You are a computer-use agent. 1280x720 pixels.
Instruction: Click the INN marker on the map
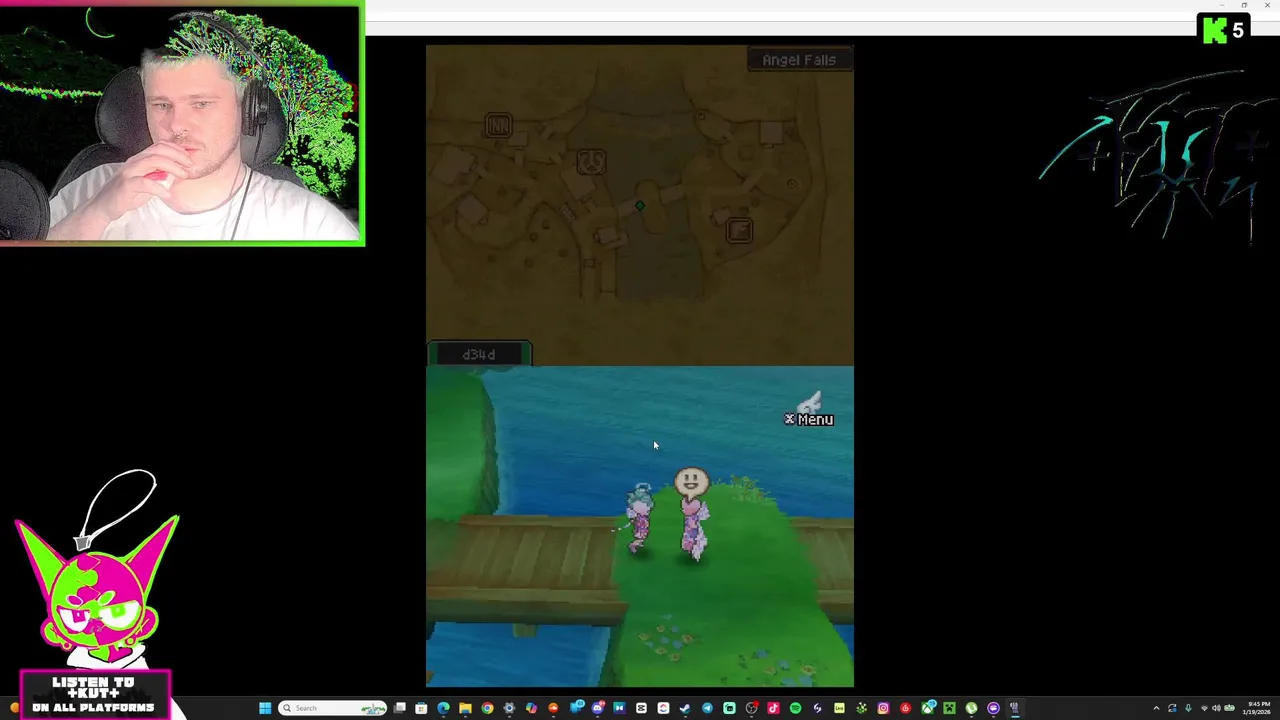pyautogui.click(x=498, y=125)
